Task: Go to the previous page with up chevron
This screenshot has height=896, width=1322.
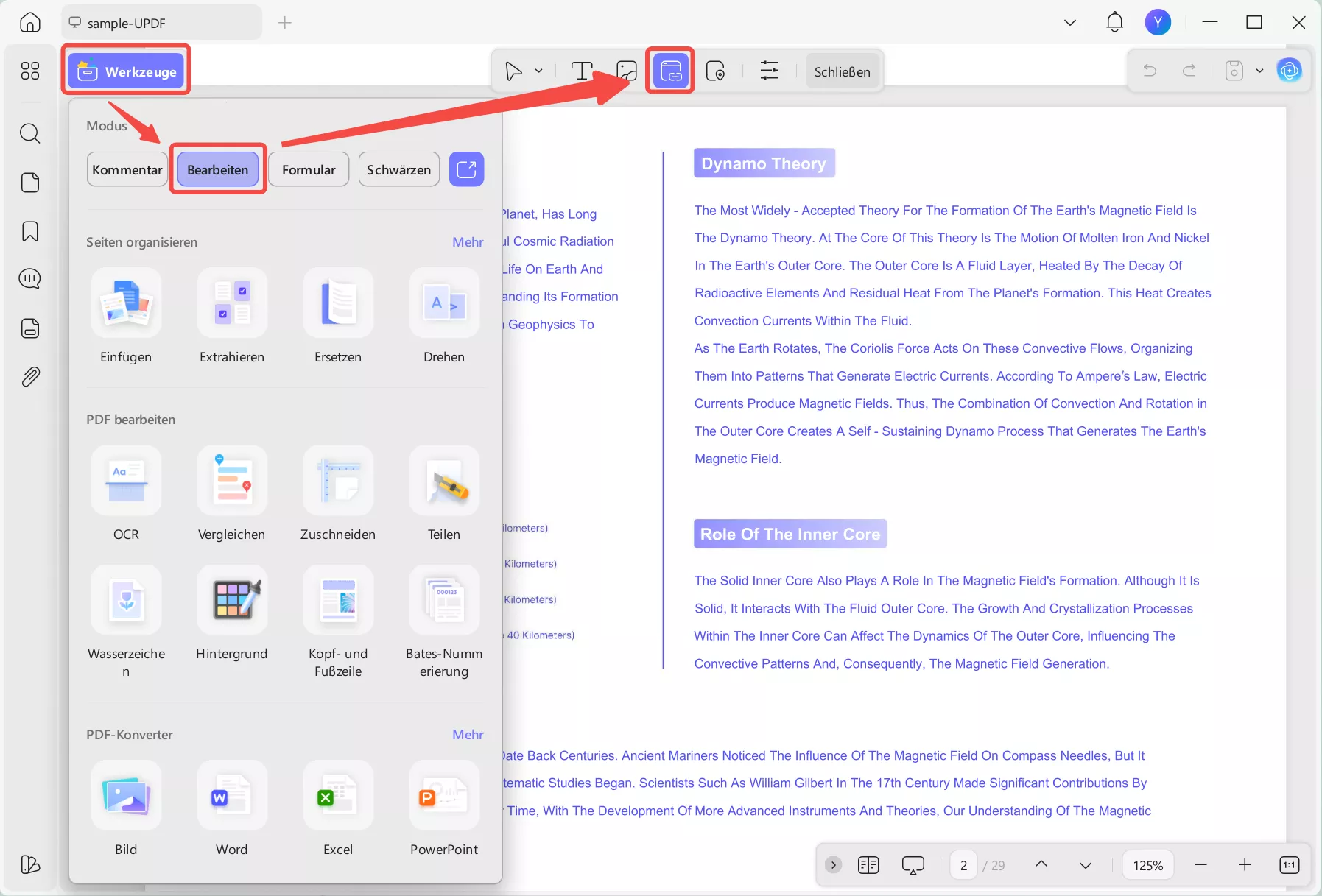Action: 1041,864
